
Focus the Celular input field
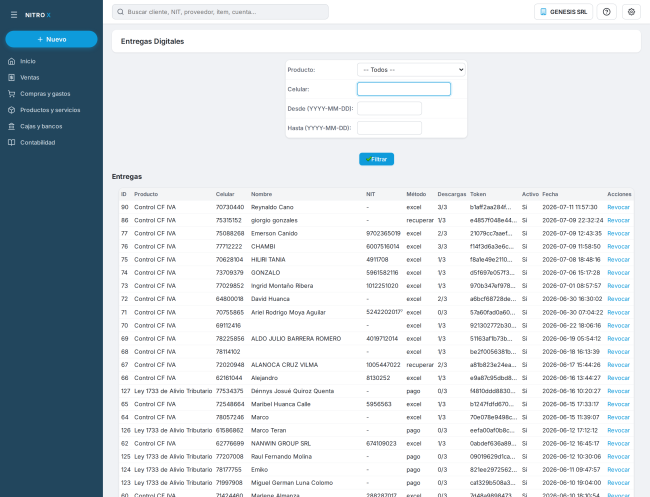click(x=404, y=89)
